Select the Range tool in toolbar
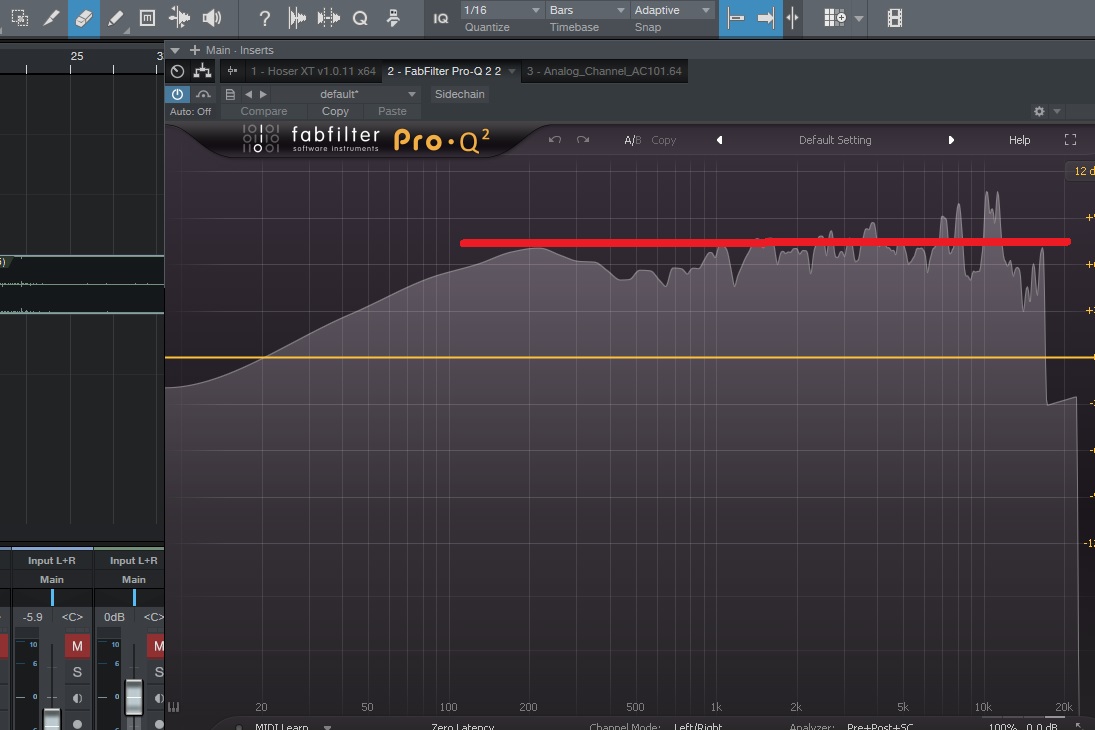Image resolution: width=1095 pixels, height=730 pixels. coord(20,17)
